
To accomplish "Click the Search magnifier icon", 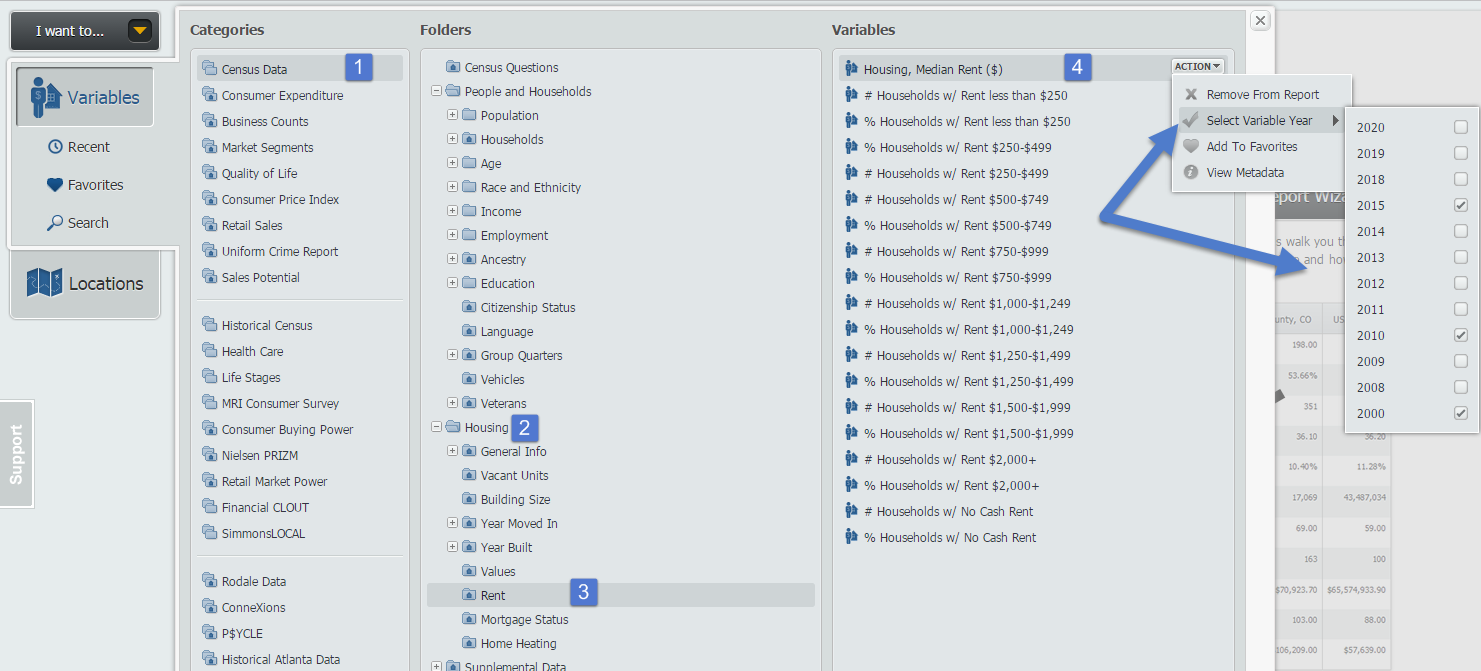I will [55, 223].
